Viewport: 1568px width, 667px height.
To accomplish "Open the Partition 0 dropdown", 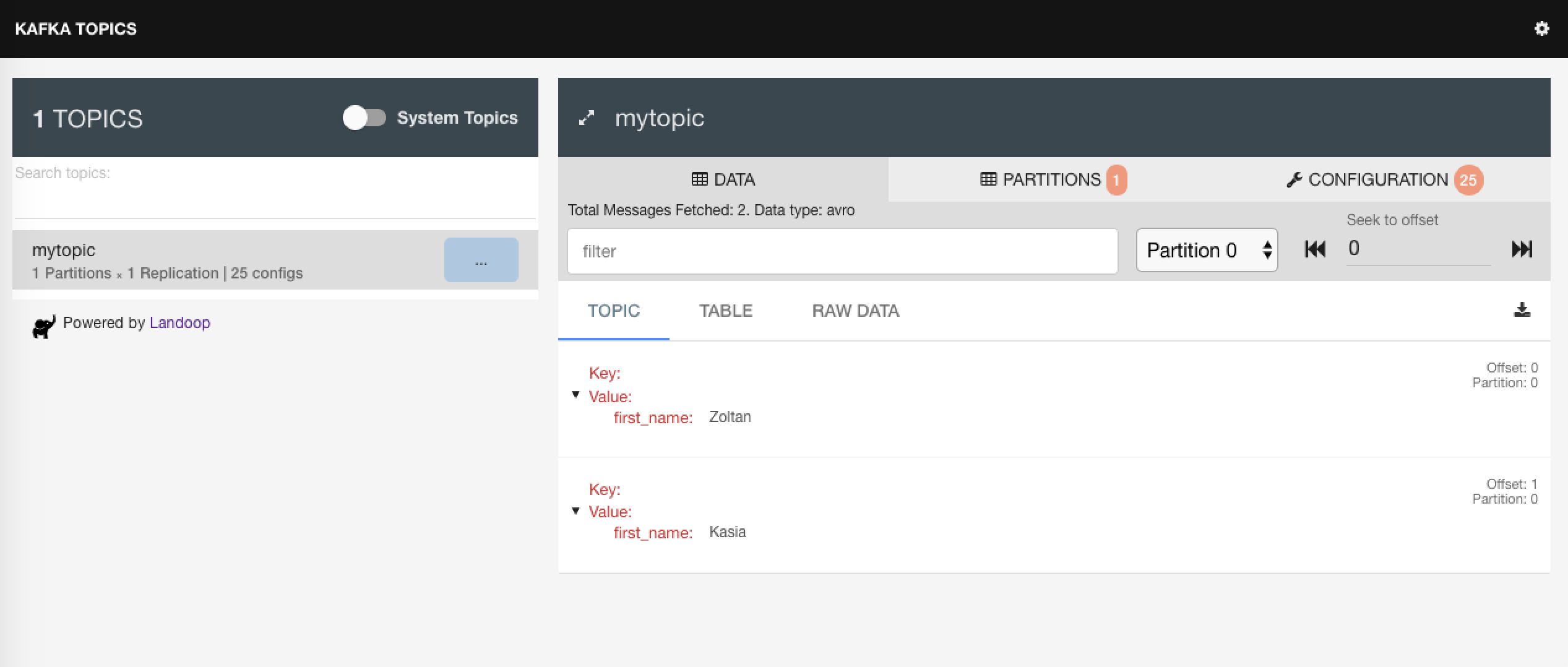I will pos(1207,250).
